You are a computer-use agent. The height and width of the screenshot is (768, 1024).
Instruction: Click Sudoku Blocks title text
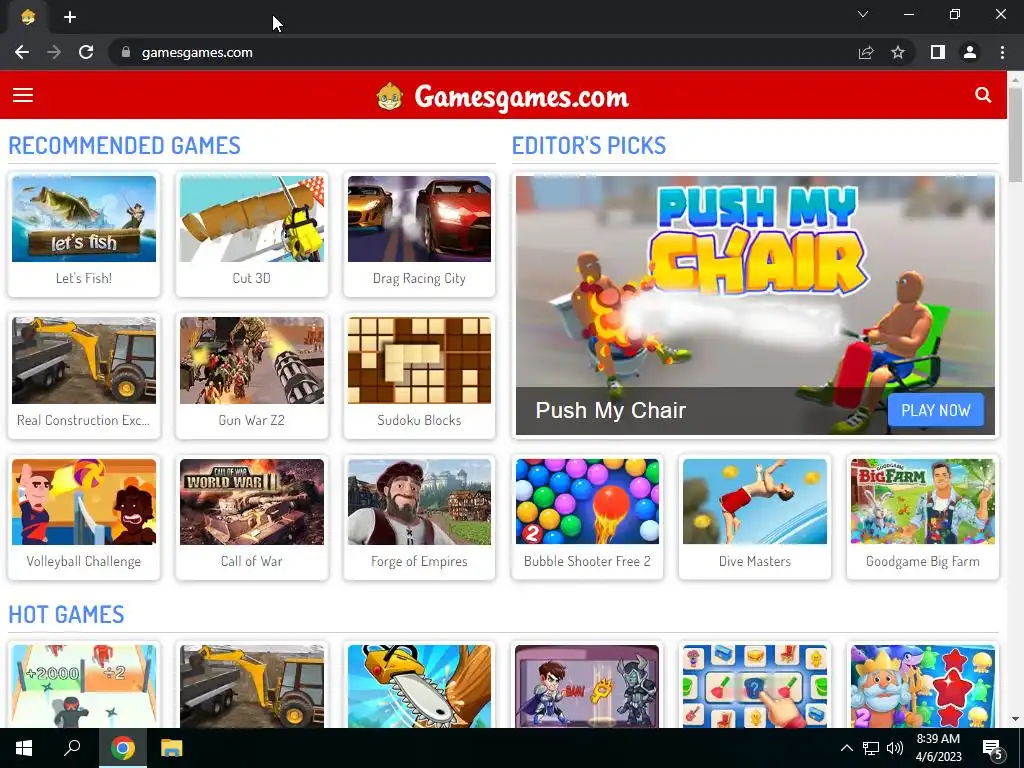pyautogui.click(x=419, y=420)
